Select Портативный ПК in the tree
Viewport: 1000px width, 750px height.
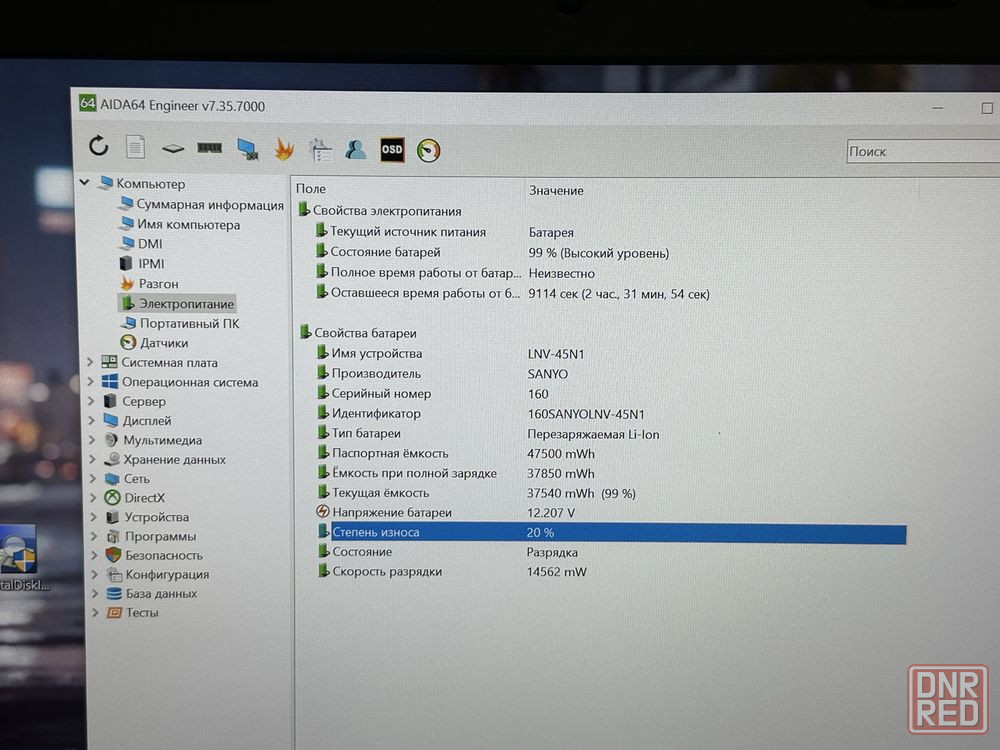(x=180, y=323)
